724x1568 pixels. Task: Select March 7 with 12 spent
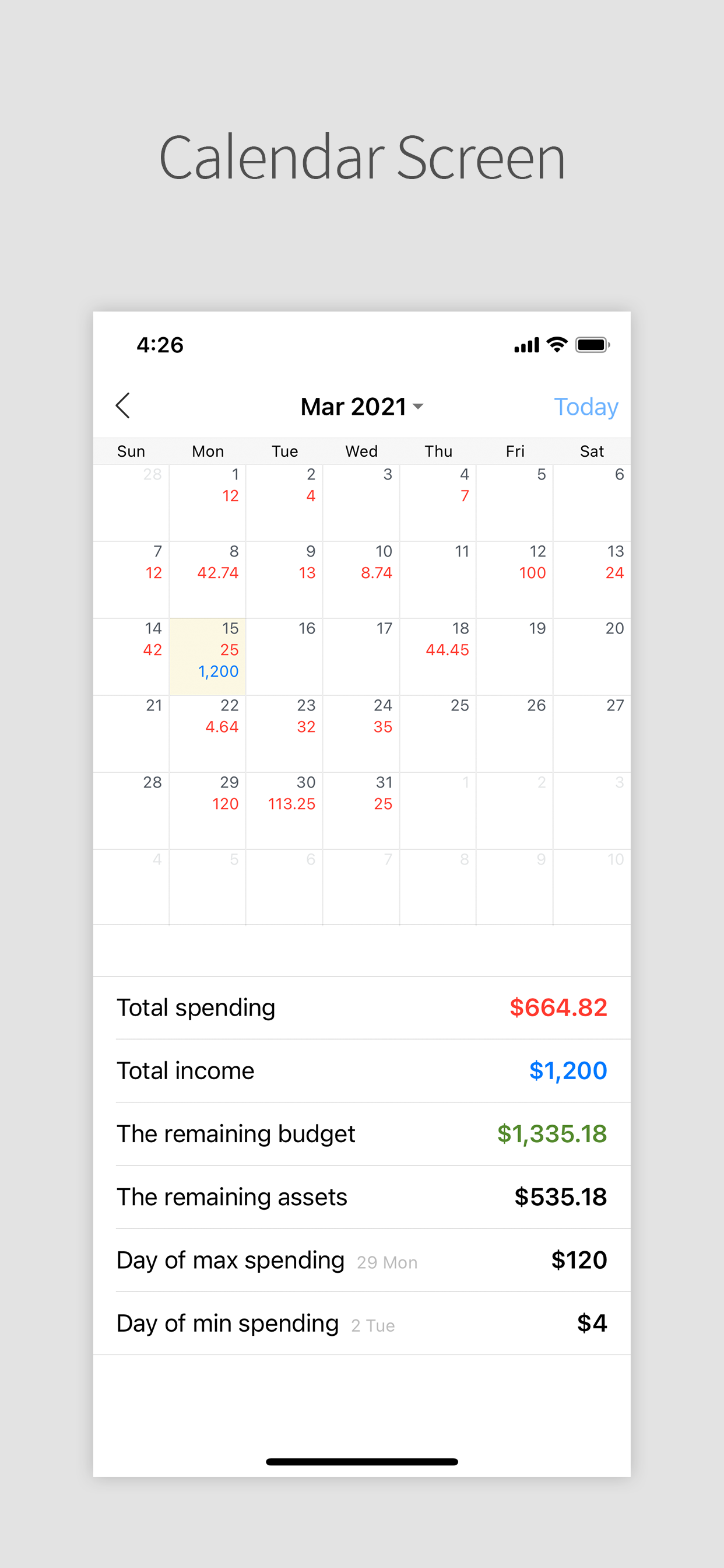coord(131,579)
